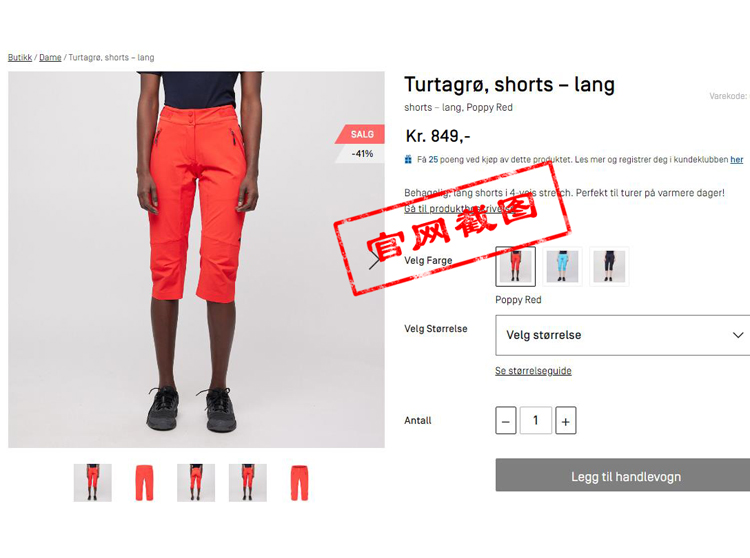Viewport: 750px width, 558px height.
Task: Click the 'her' customer club link
Action: coord(737,160)
